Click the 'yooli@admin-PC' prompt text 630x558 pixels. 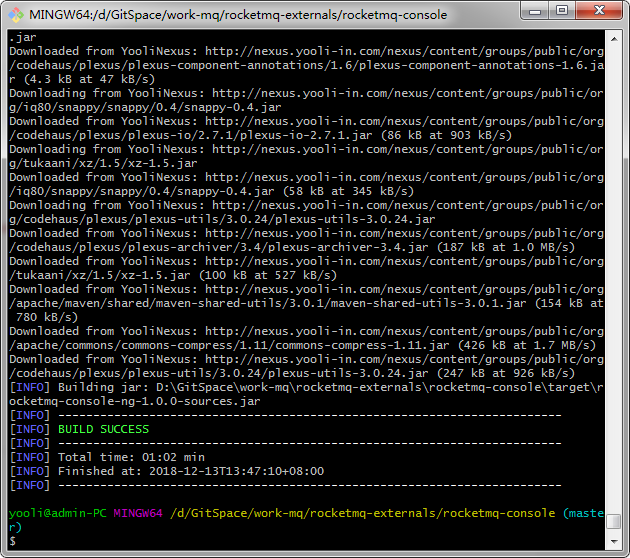[x=58, y=513]
